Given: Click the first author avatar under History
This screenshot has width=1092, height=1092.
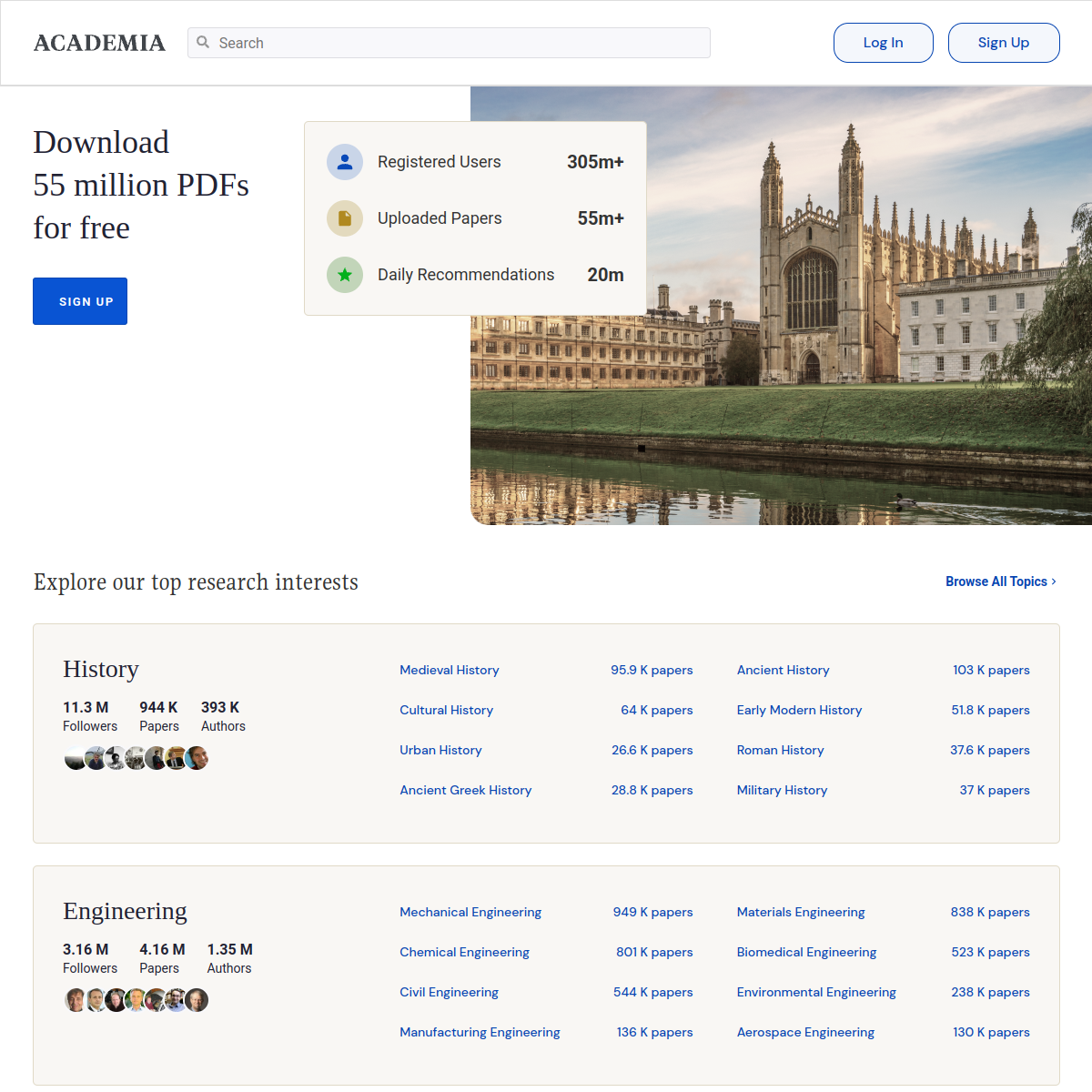Looking at the screenshot, I should pos(76,757).
